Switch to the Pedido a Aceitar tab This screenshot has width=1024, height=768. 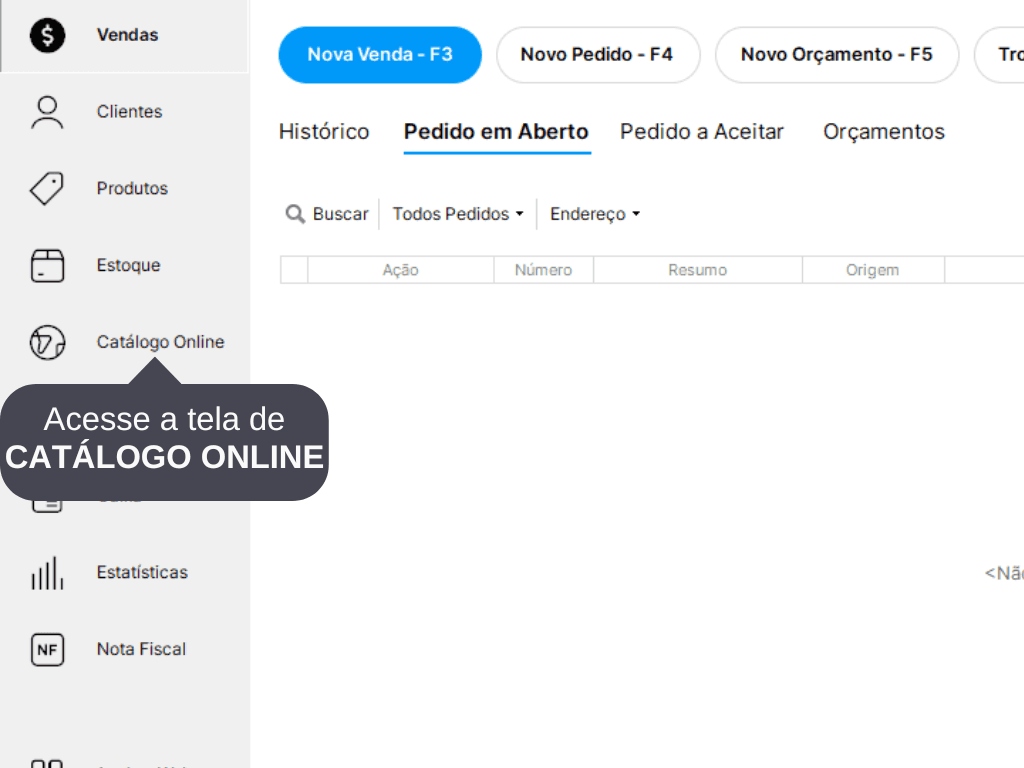click(x=701, y=132)
